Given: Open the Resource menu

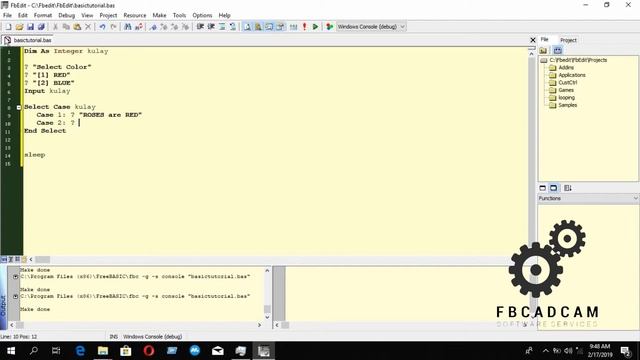Looking at the screenshot, I should click(x=135, y=15).
